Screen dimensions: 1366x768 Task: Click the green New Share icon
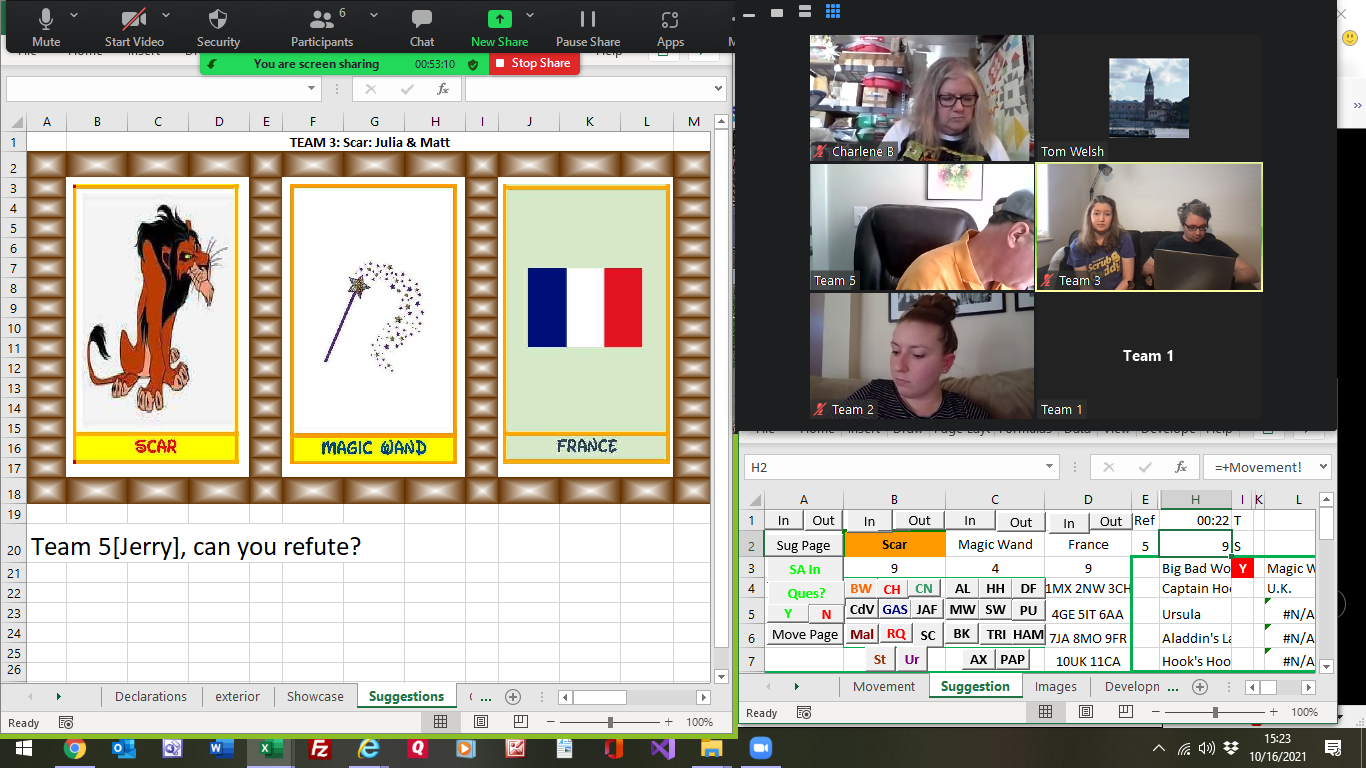[499, 19]
